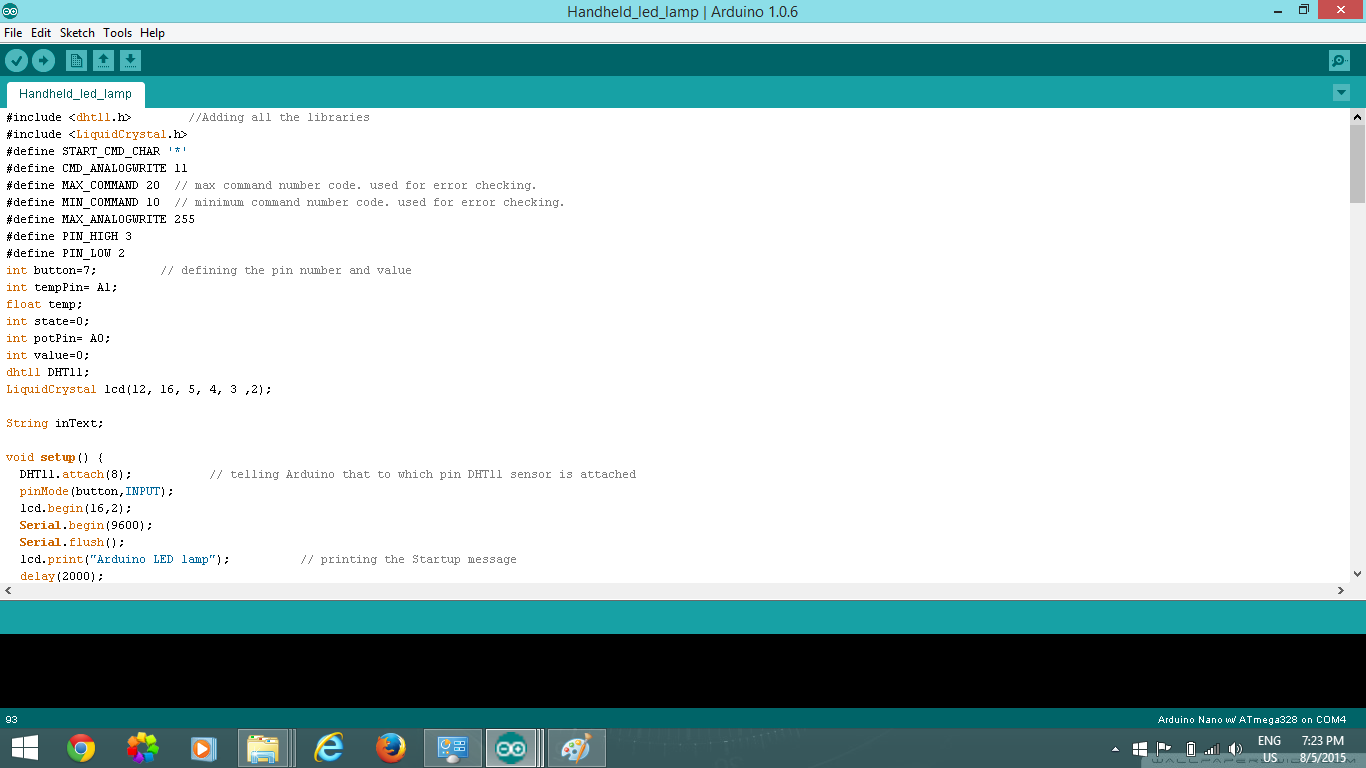1366x768 pixels.
Task: Create a new sketch with the New icon
Action: 76,61
